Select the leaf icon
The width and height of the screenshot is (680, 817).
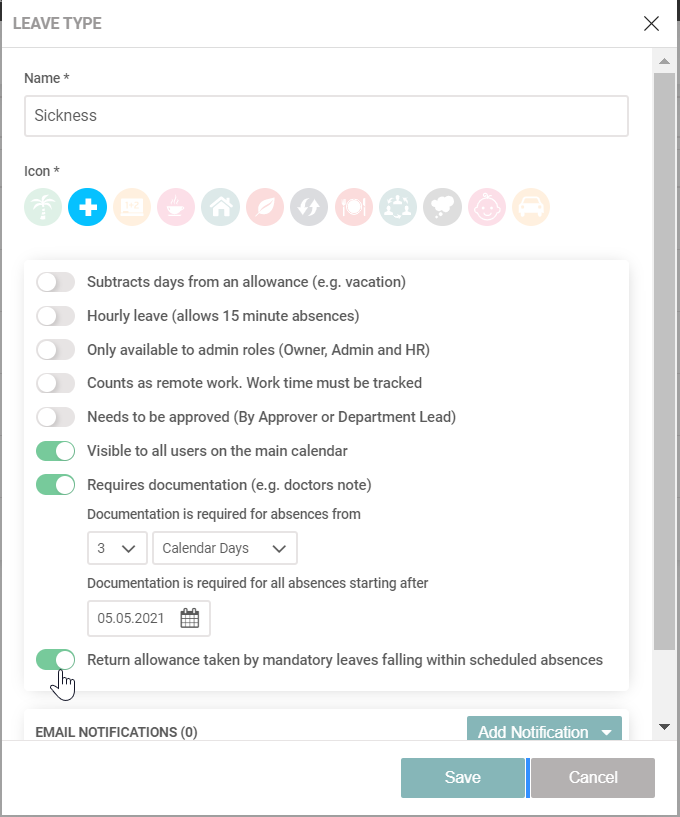[265, 208]
